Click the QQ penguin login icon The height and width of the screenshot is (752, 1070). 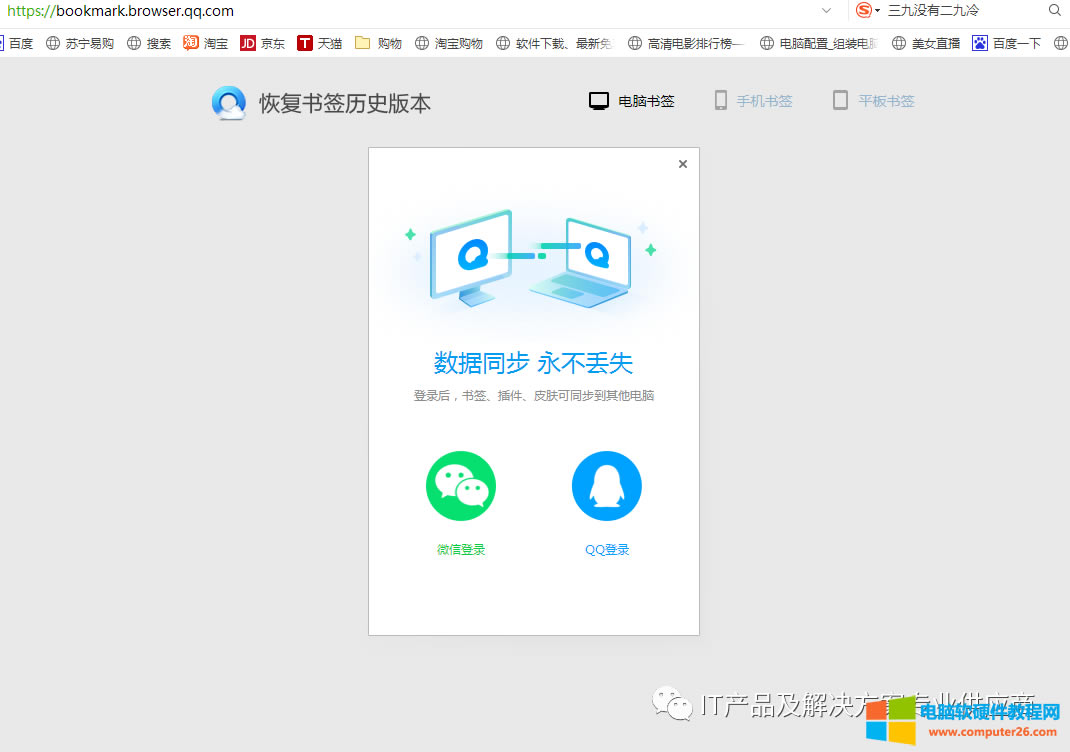[x=607, y=486]
